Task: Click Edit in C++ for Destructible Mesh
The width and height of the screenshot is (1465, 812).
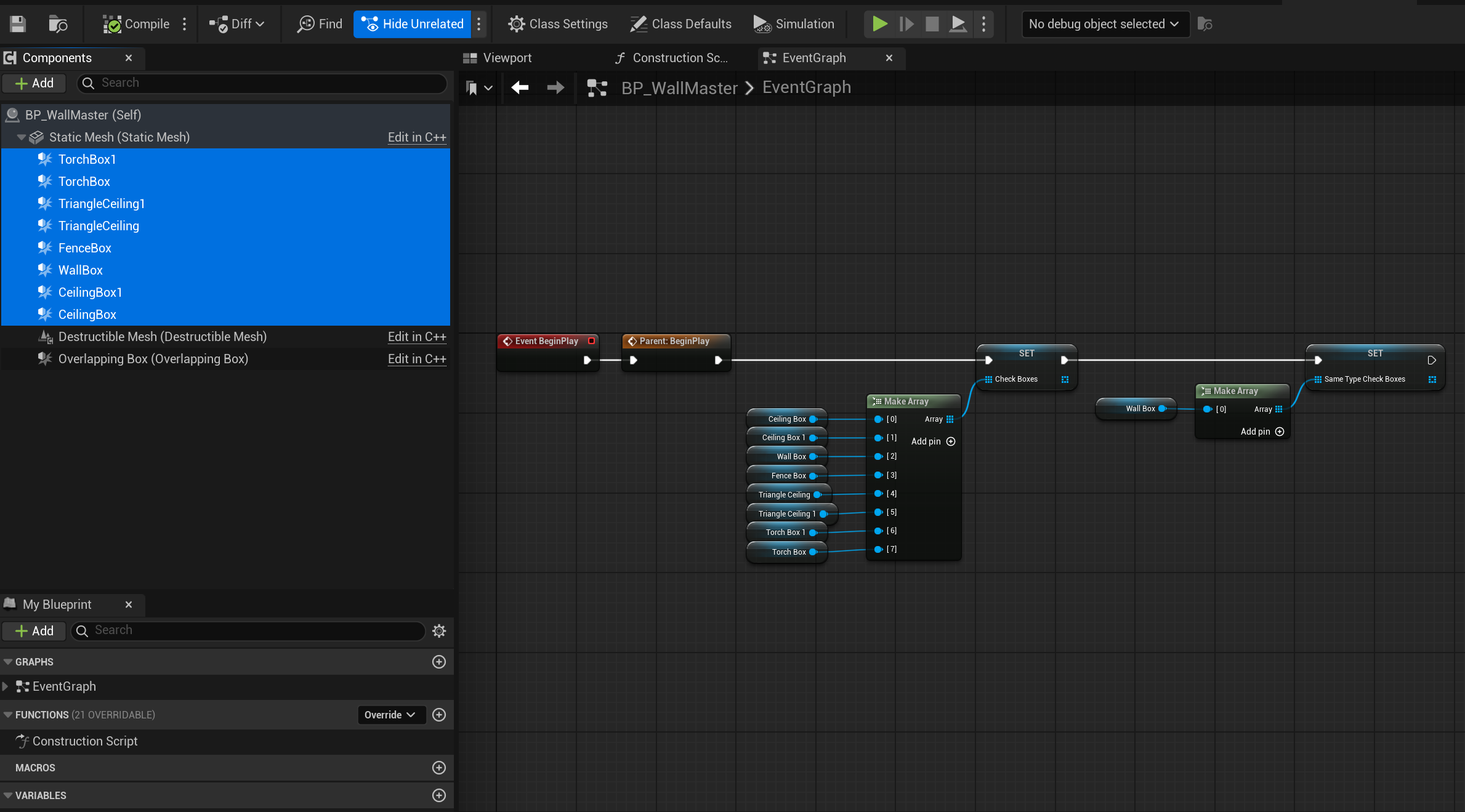Action: pyautogui.click(x=416, y=337)
